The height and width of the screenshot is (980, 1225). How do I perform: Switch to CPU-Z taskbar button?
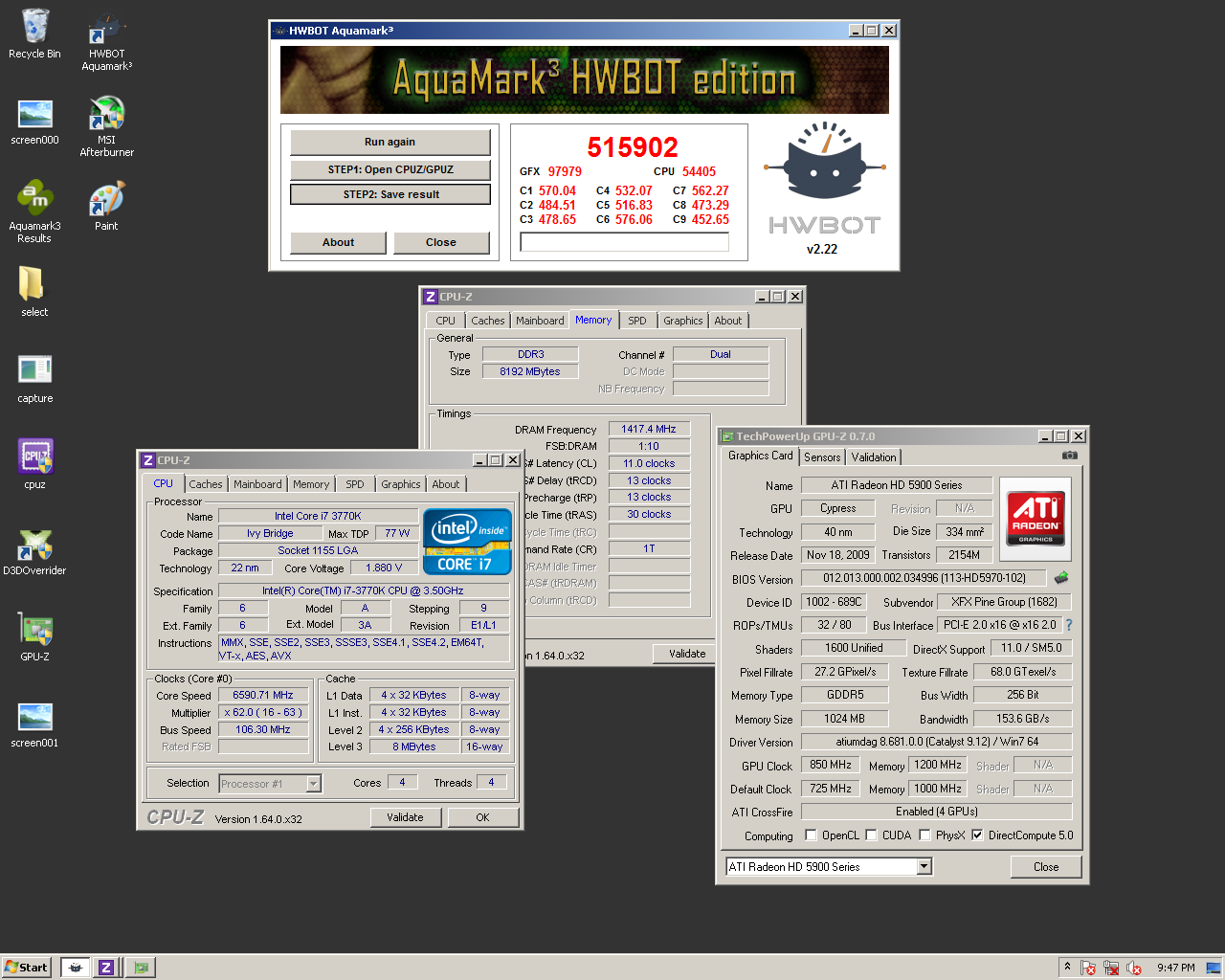coord(106,968)
